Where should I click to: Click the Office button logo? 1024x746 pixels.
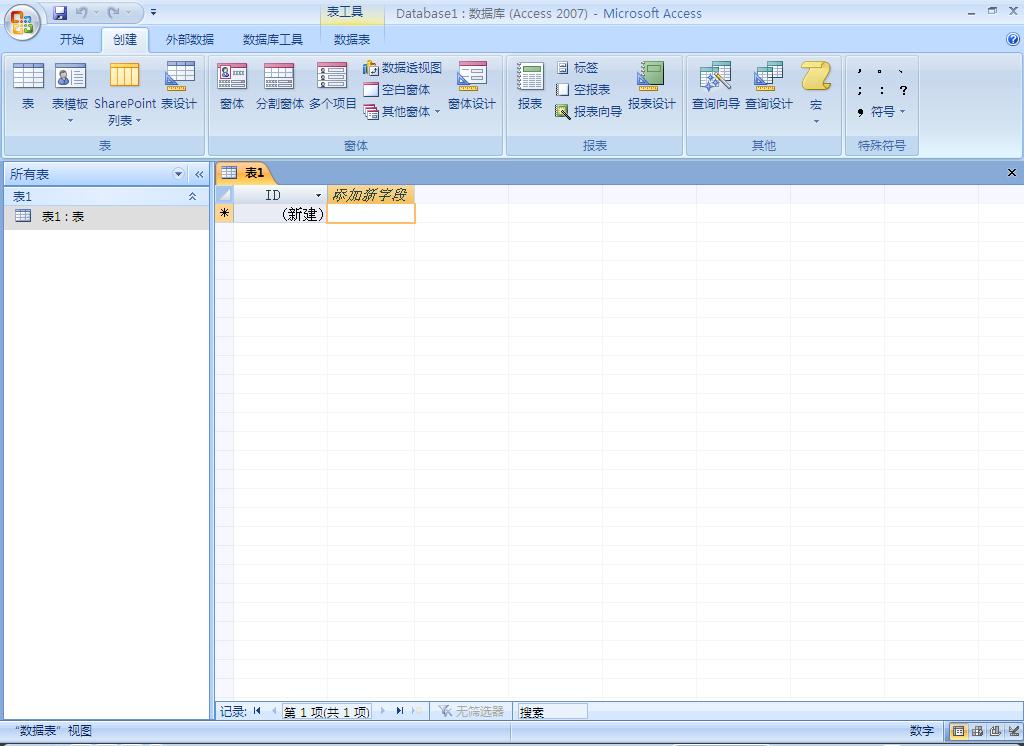22,22
